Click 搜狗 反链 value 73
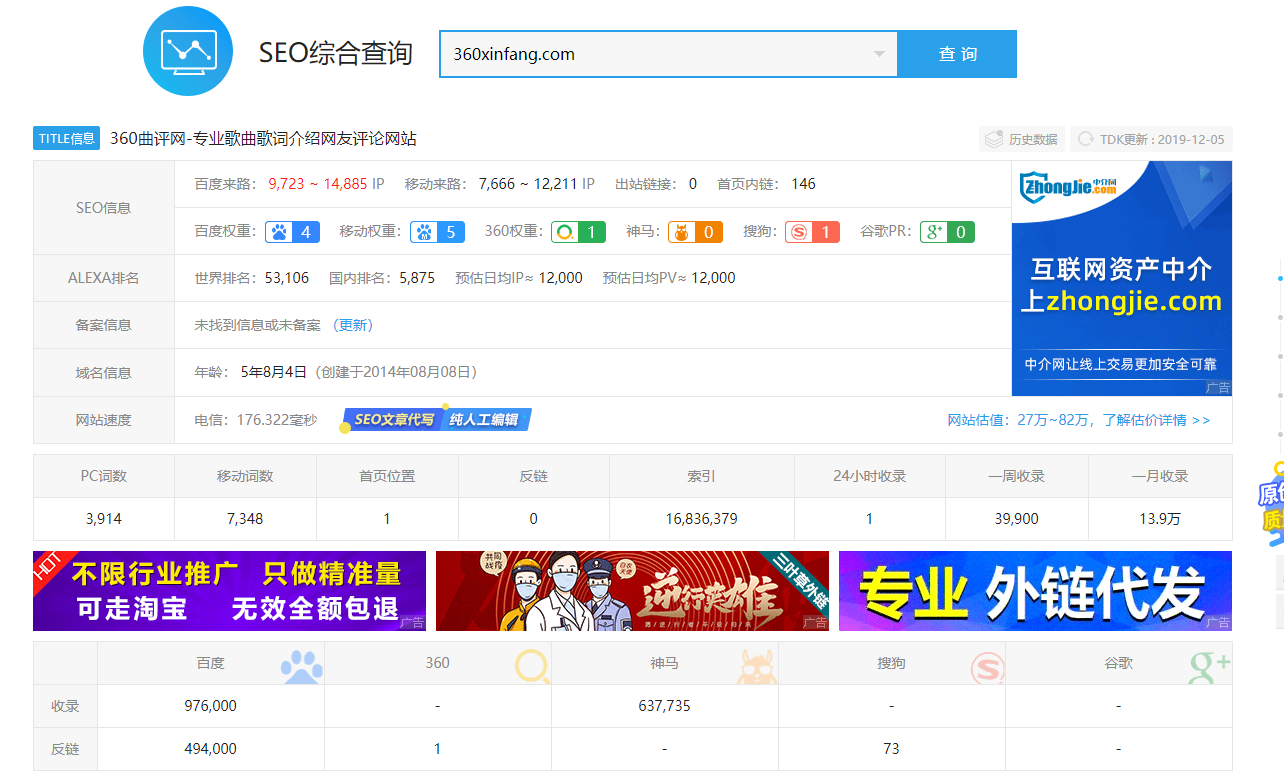Screen dimensions: 1284x775 pos(891,748)
